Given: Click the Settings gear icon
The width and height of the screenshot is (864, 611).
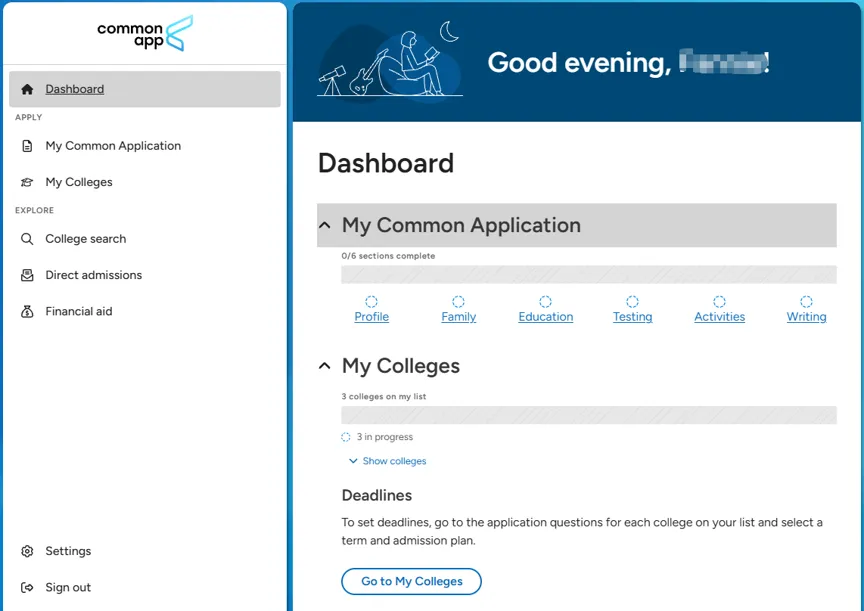Looking at the screenshot, I should pos(27,551).
